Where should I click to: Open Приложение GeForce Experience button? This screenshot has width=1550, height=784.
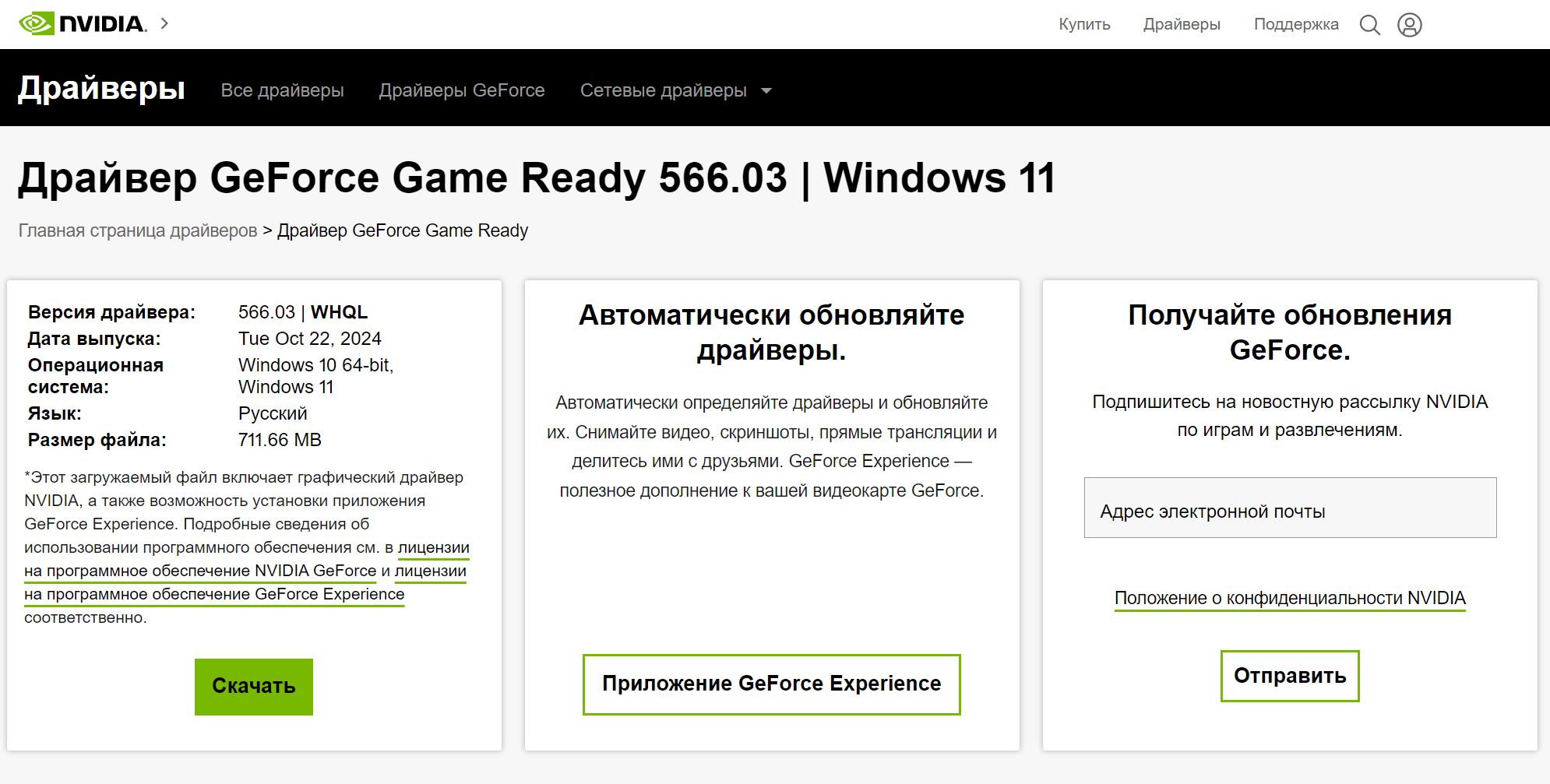772,684
